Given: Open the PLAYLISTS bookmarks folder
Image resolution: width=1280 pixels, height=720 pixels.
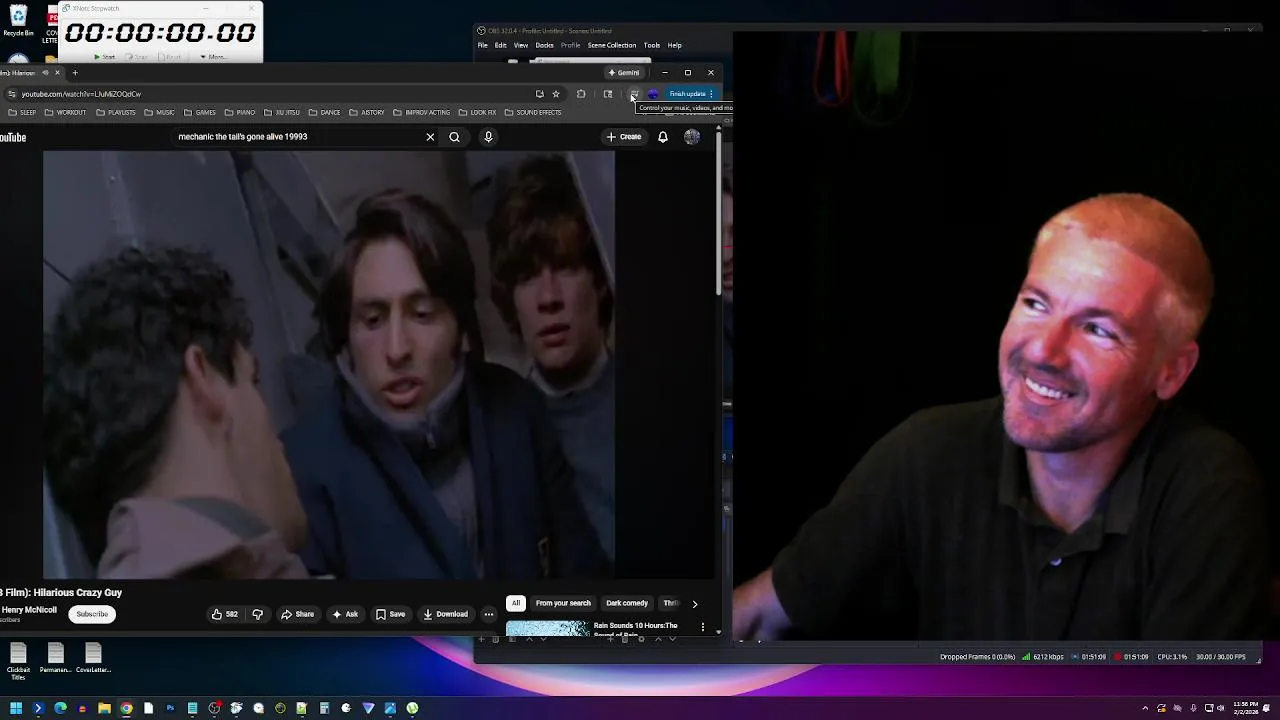Looking at the screenshot, I should coord(115,113).
